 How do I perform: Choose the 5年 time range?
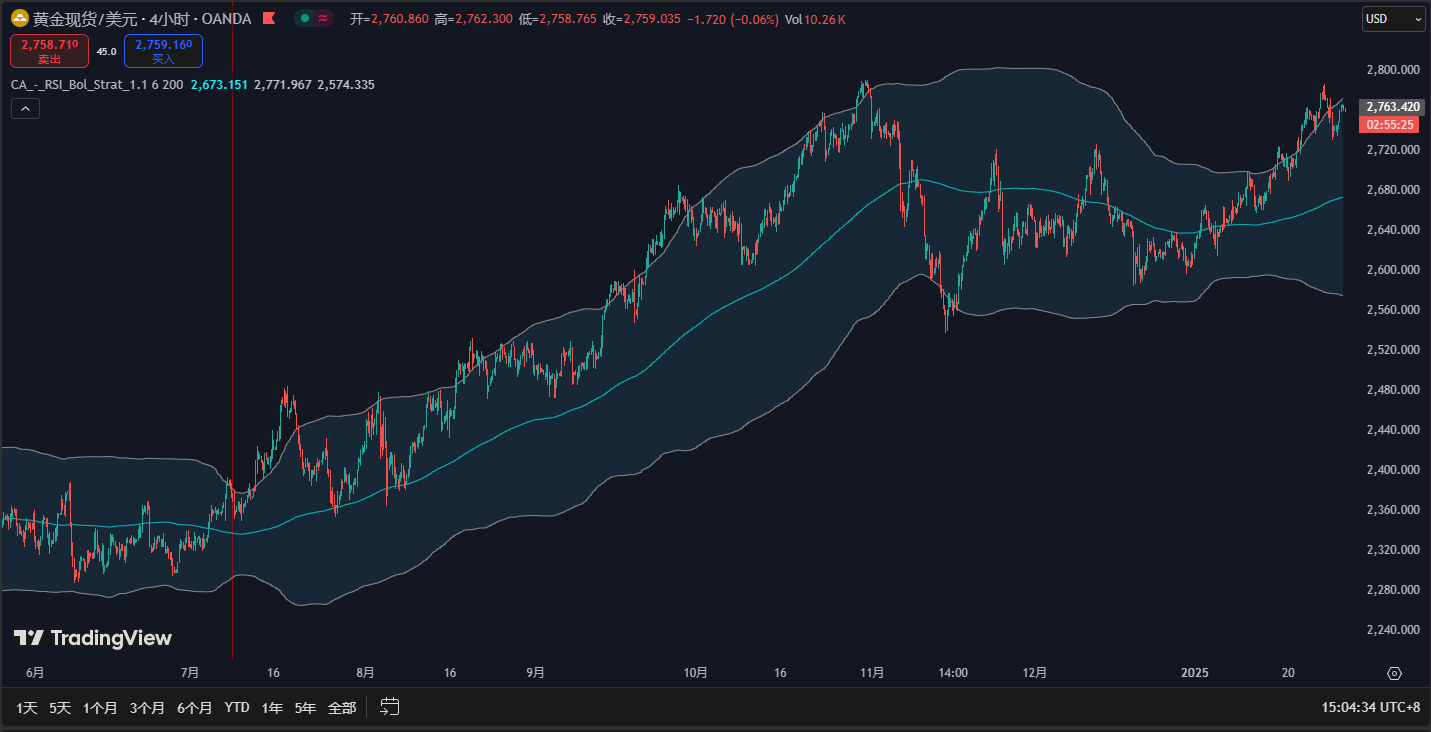click(305, 707)
